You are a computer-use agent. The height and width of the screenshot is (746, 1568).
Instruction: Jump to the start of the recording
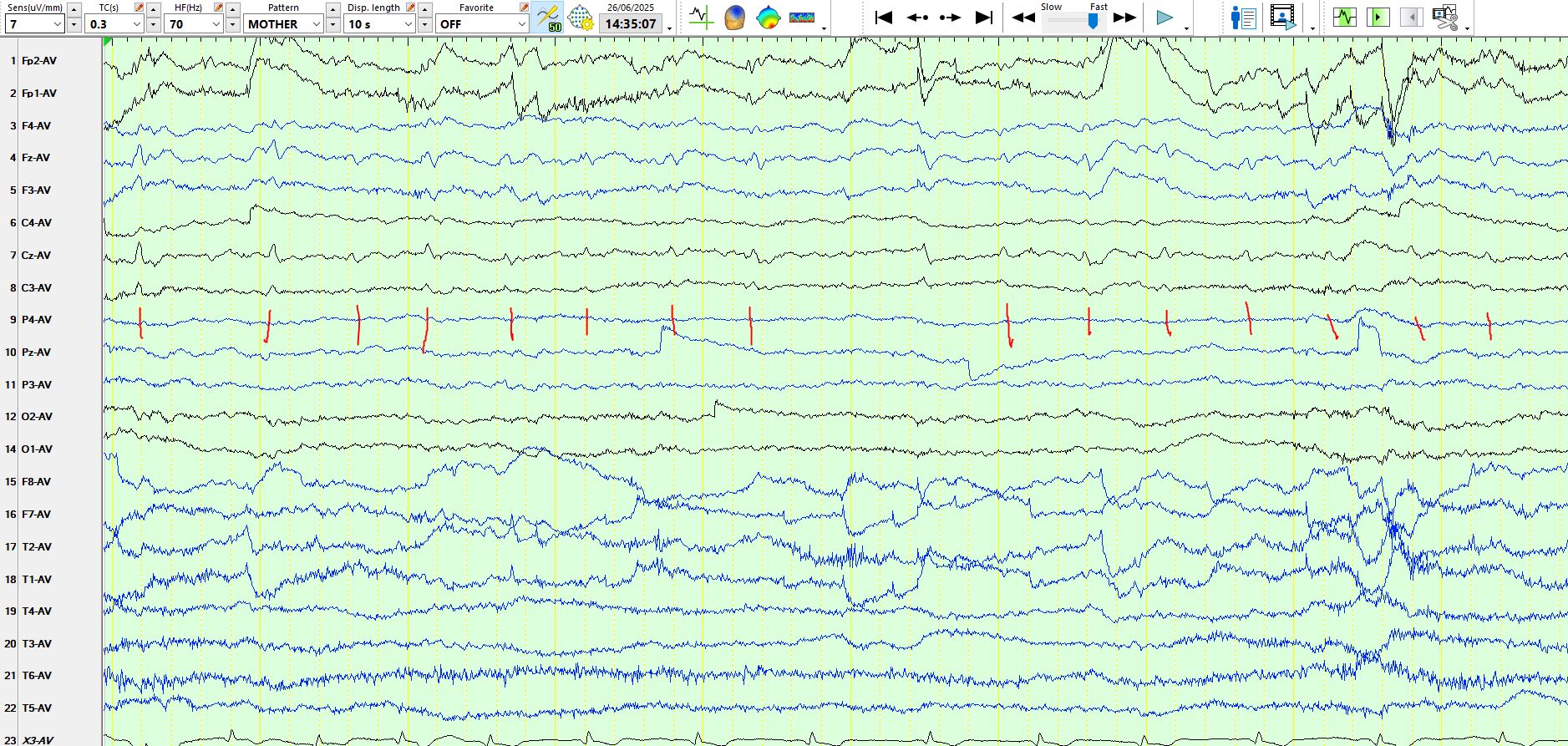click(884, 17)
